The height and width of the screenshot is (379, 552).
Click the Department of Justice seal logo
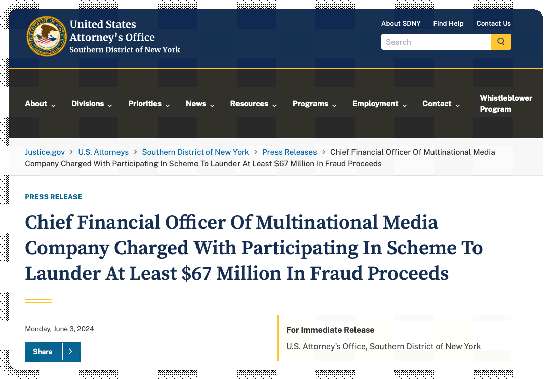click(x=46, y=36)
